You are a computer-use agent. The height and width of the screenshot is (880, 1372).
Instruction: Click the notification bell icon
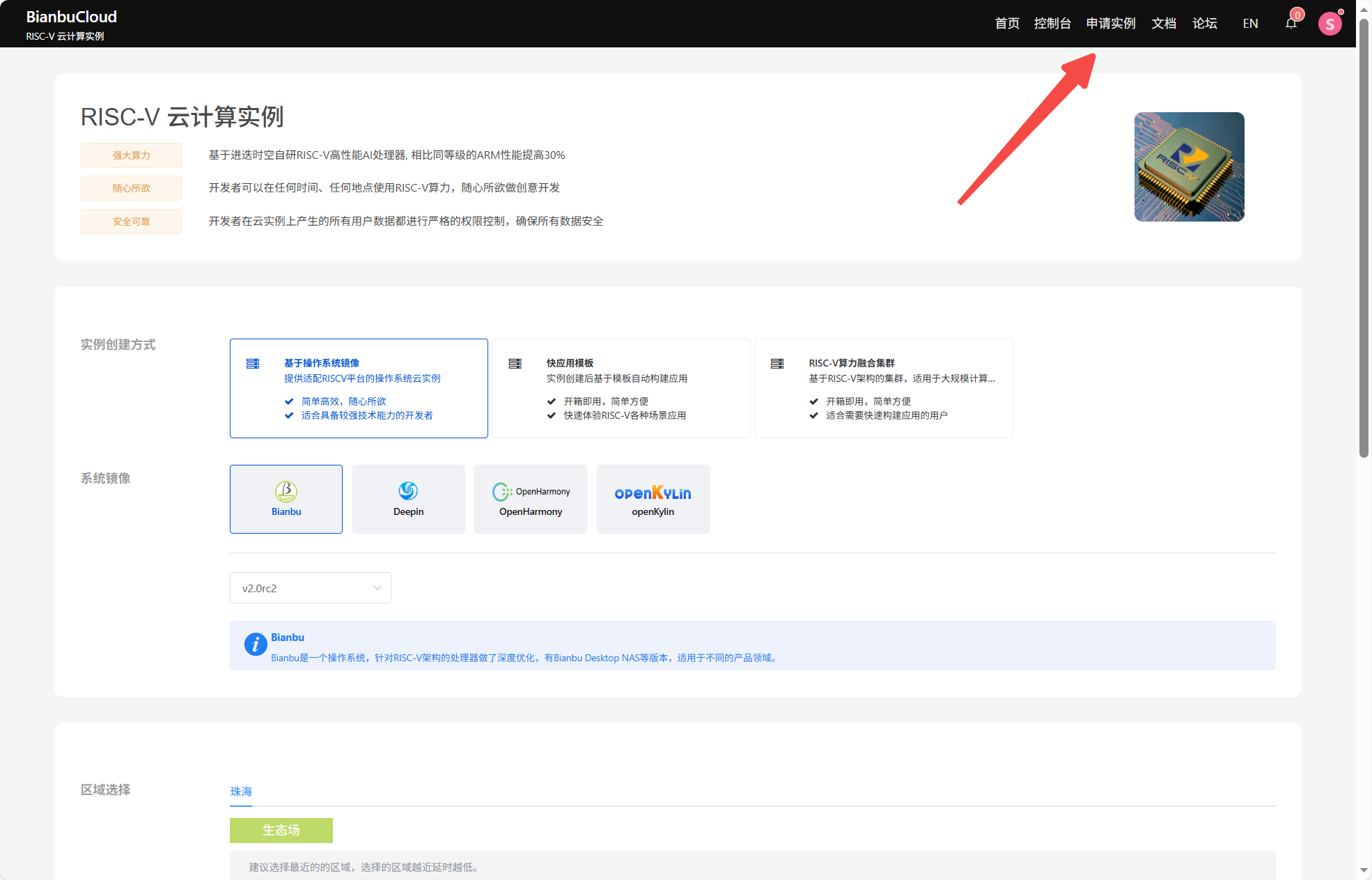click(1291, 24)
